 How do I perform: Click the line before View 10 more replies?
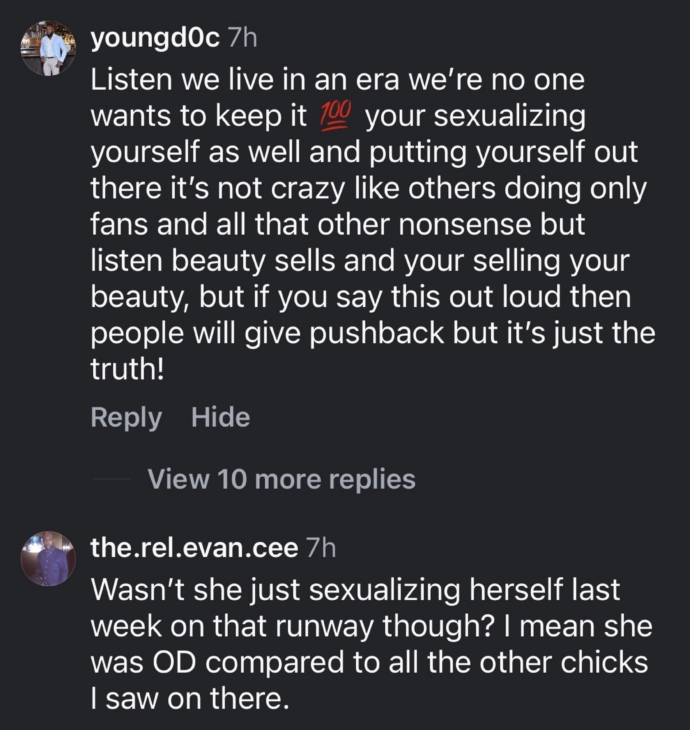[111, 480]
